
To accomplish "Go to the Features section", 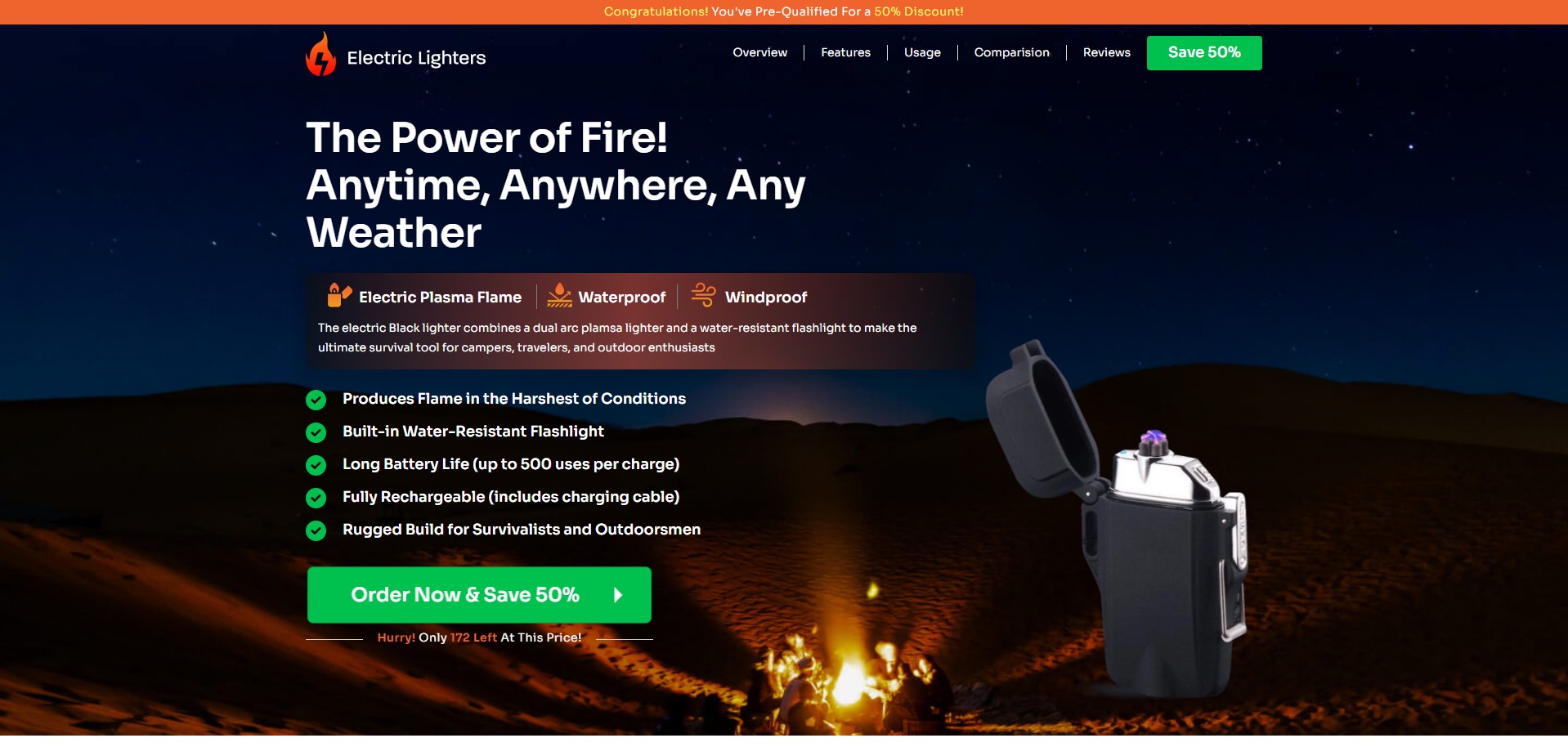I will click(x=845, y=52).
